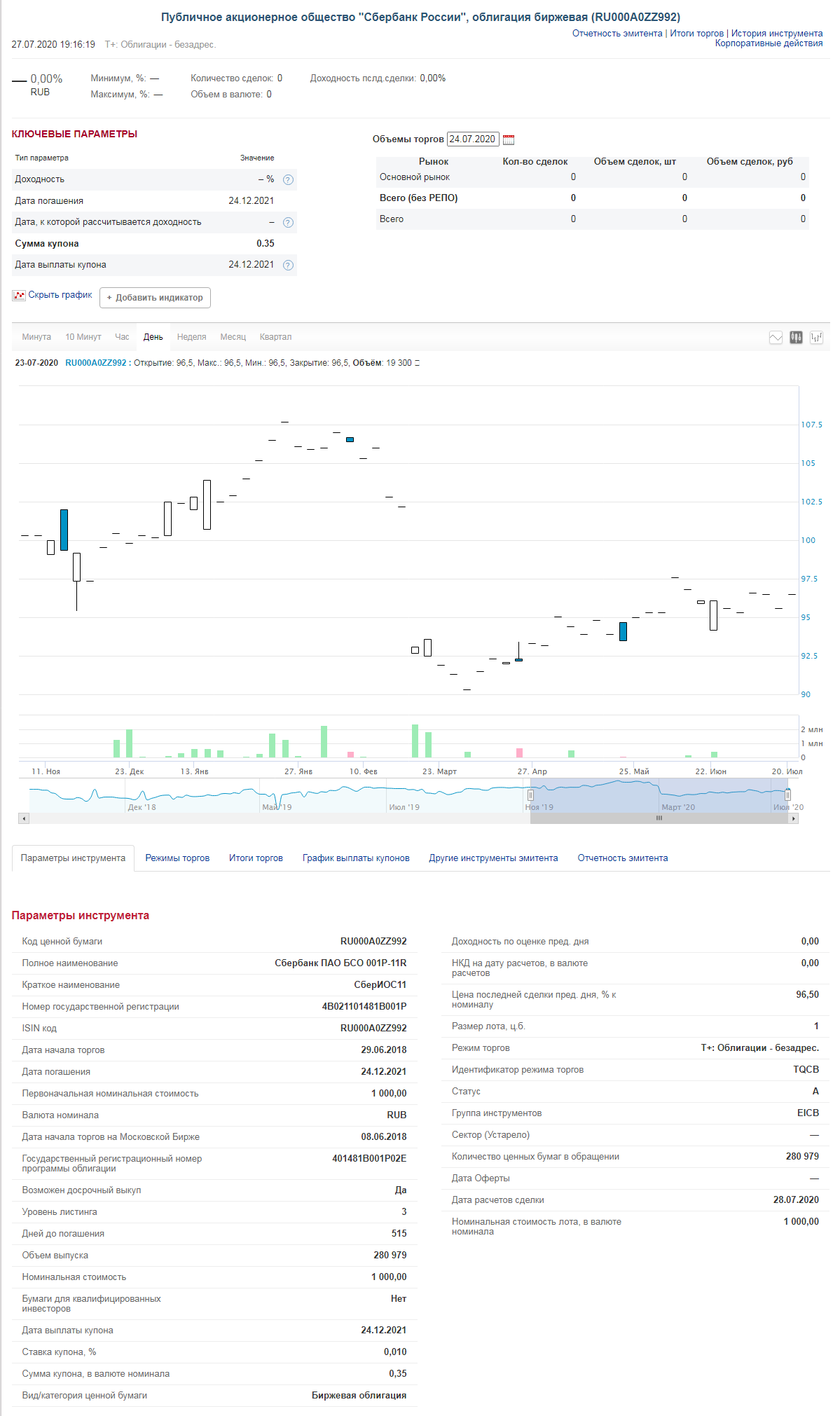
Task: Click the left handle of navigator range
Action: tap(530, 795)
